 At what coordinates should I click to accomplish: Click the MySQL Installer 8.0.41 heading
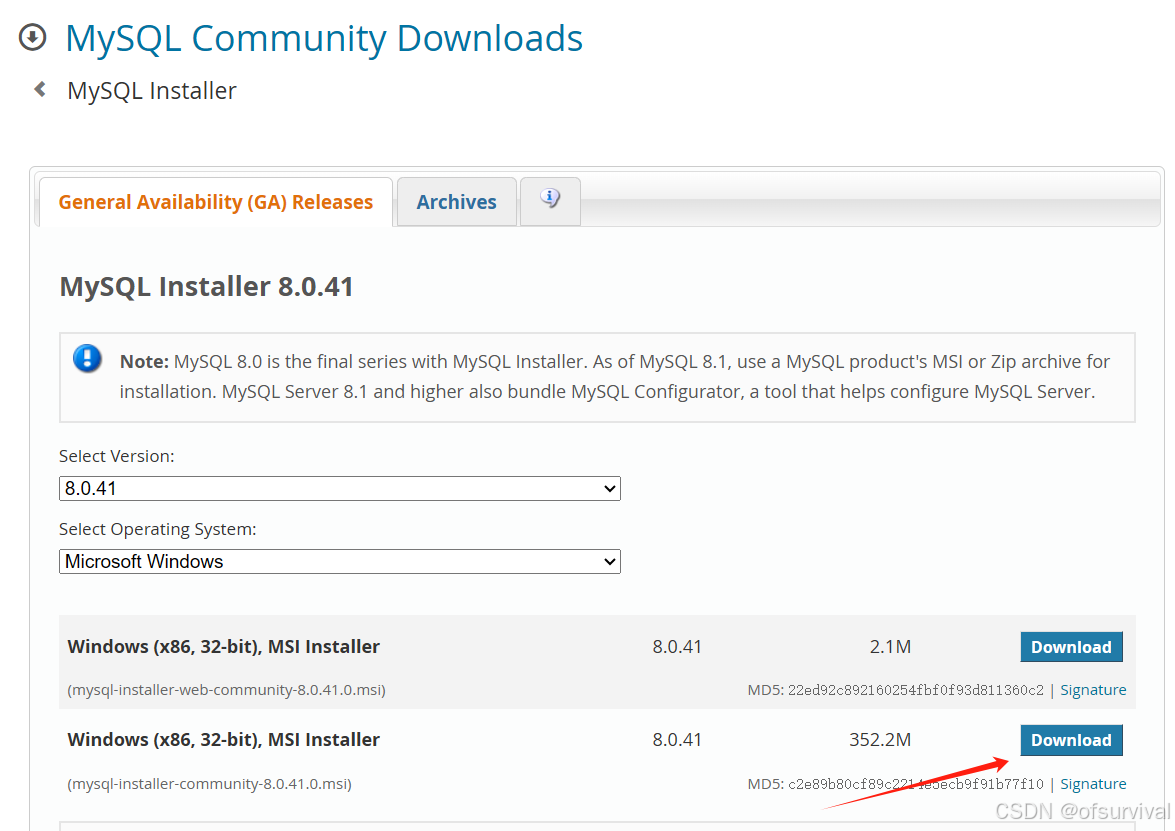206,286
